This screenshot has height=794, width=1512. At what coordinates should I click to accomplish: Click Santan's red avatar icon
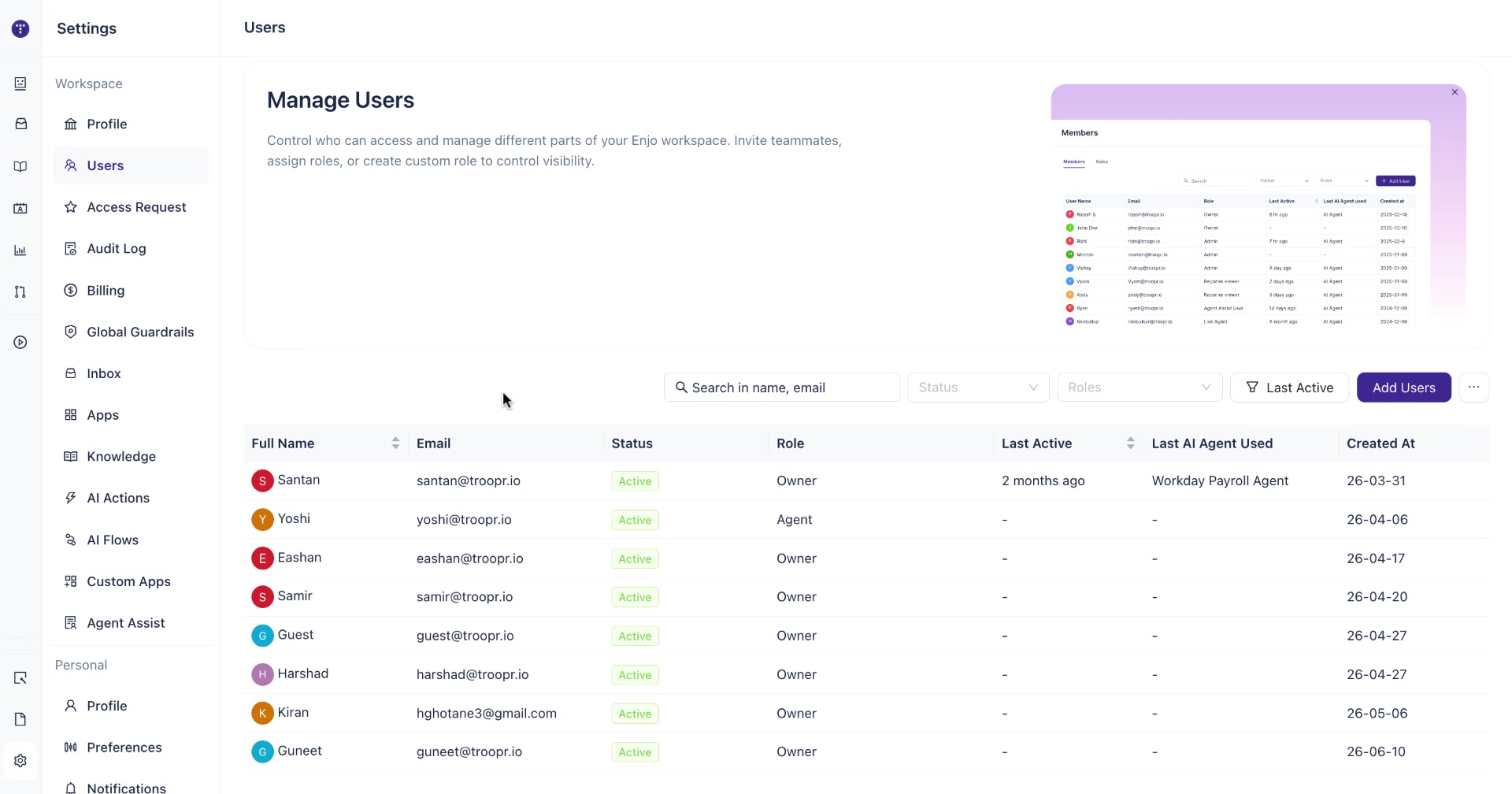[262, 480]
